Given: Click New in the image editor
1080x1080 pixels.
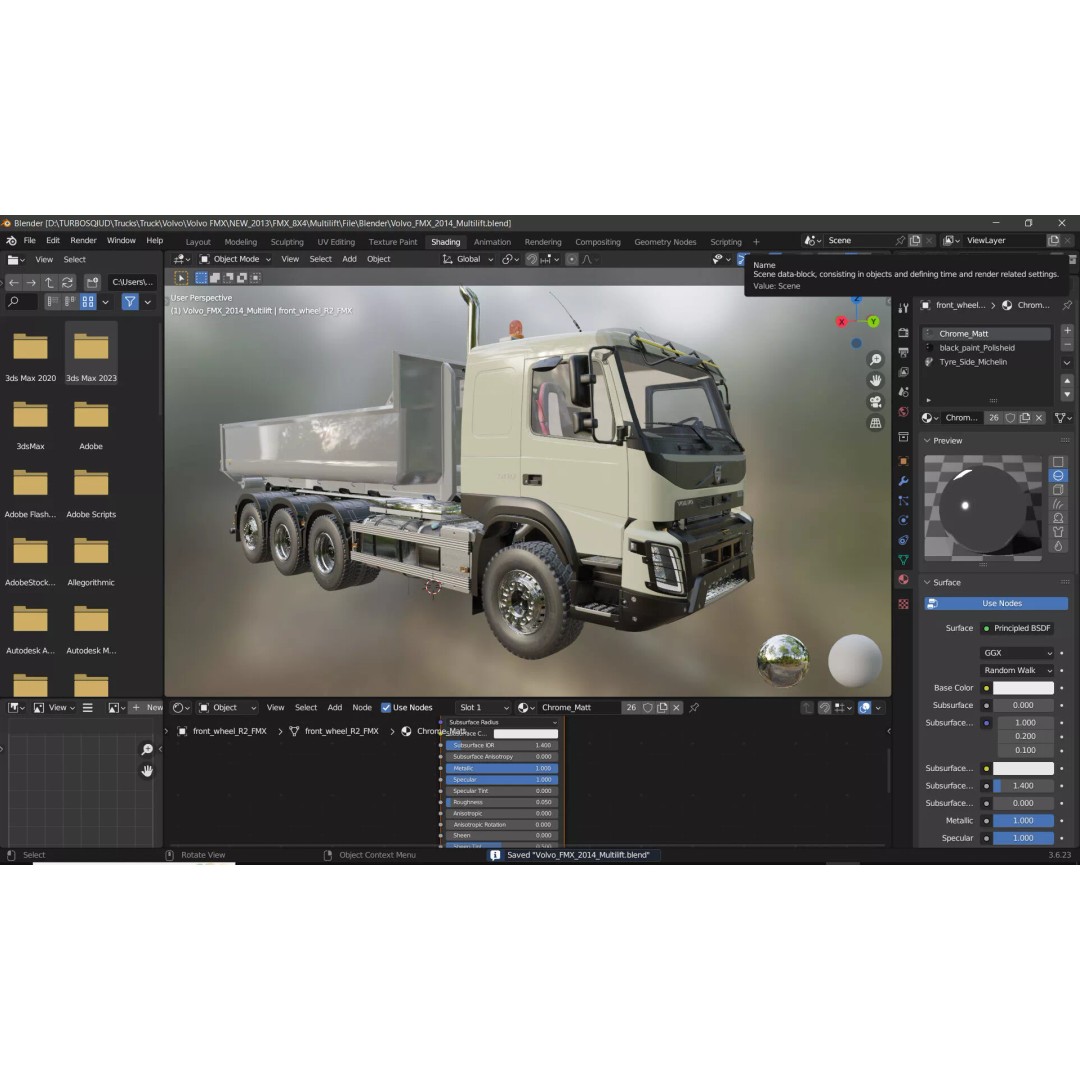Looking at the screenshot, I should coord(147,707).
